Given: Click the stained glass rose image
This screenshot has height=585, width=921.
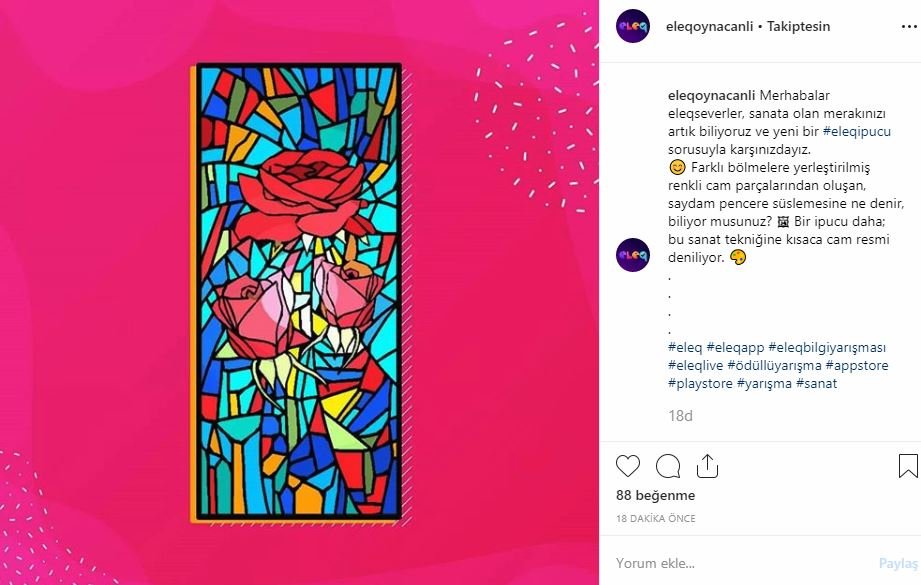Looking at the screenshot, I should coord(299,292).
